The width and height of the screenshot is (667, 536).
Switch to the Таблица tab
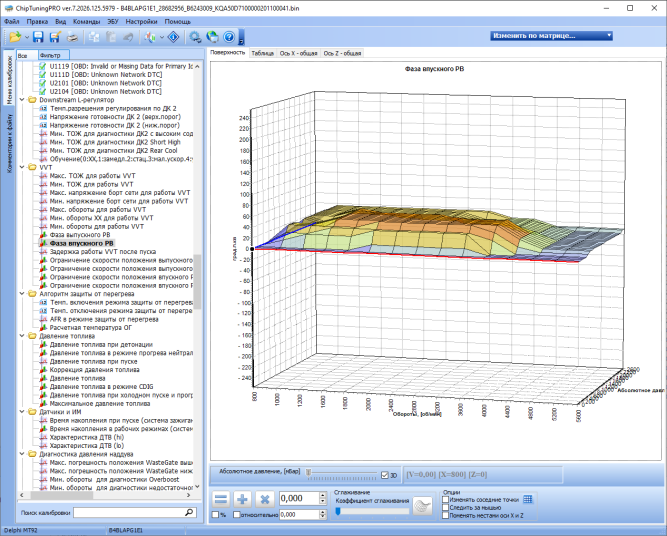(262, 53)
